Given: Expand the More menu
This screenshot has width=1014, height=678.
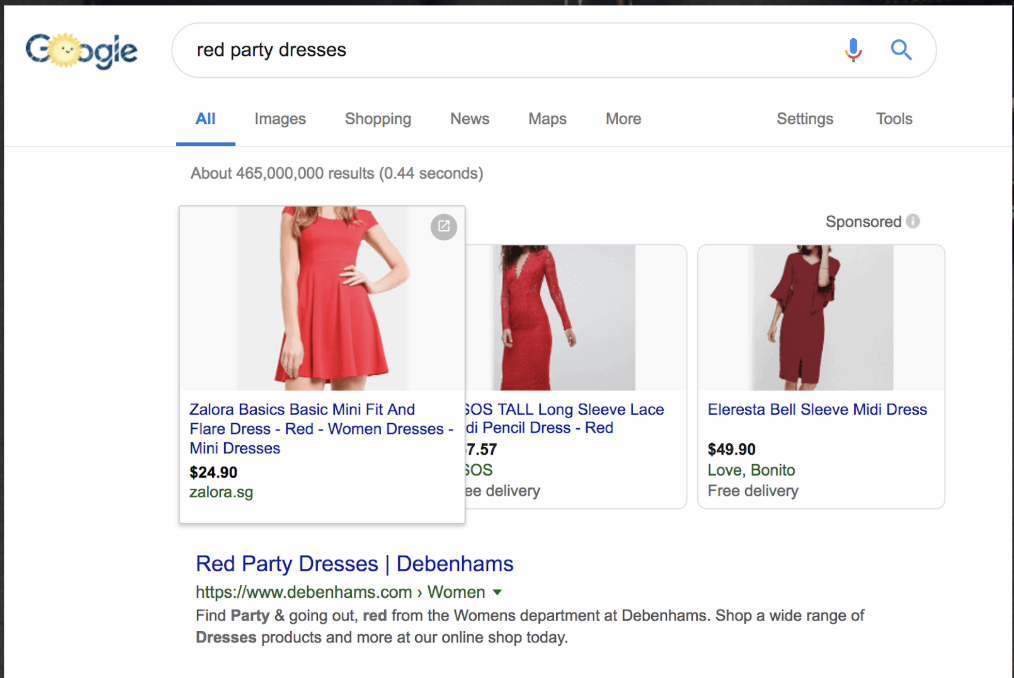Looking at the screenshot, I should tap(623, 119).
